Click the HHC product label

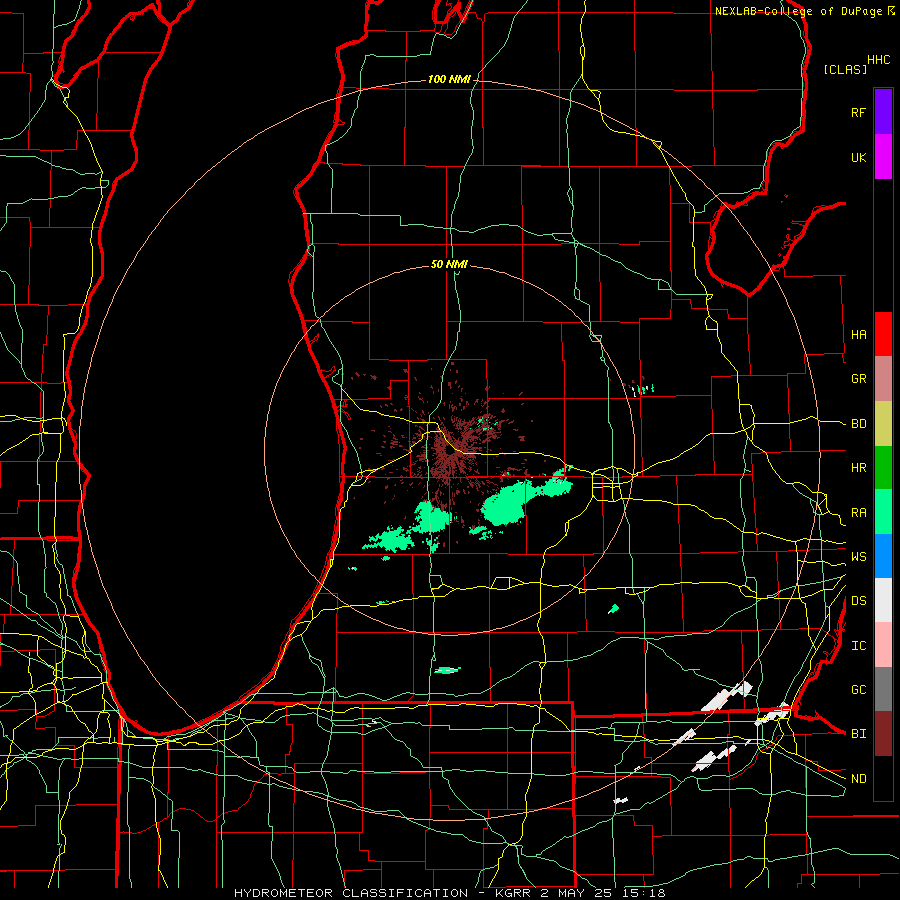pyautogui.click(x=878, y=60)
